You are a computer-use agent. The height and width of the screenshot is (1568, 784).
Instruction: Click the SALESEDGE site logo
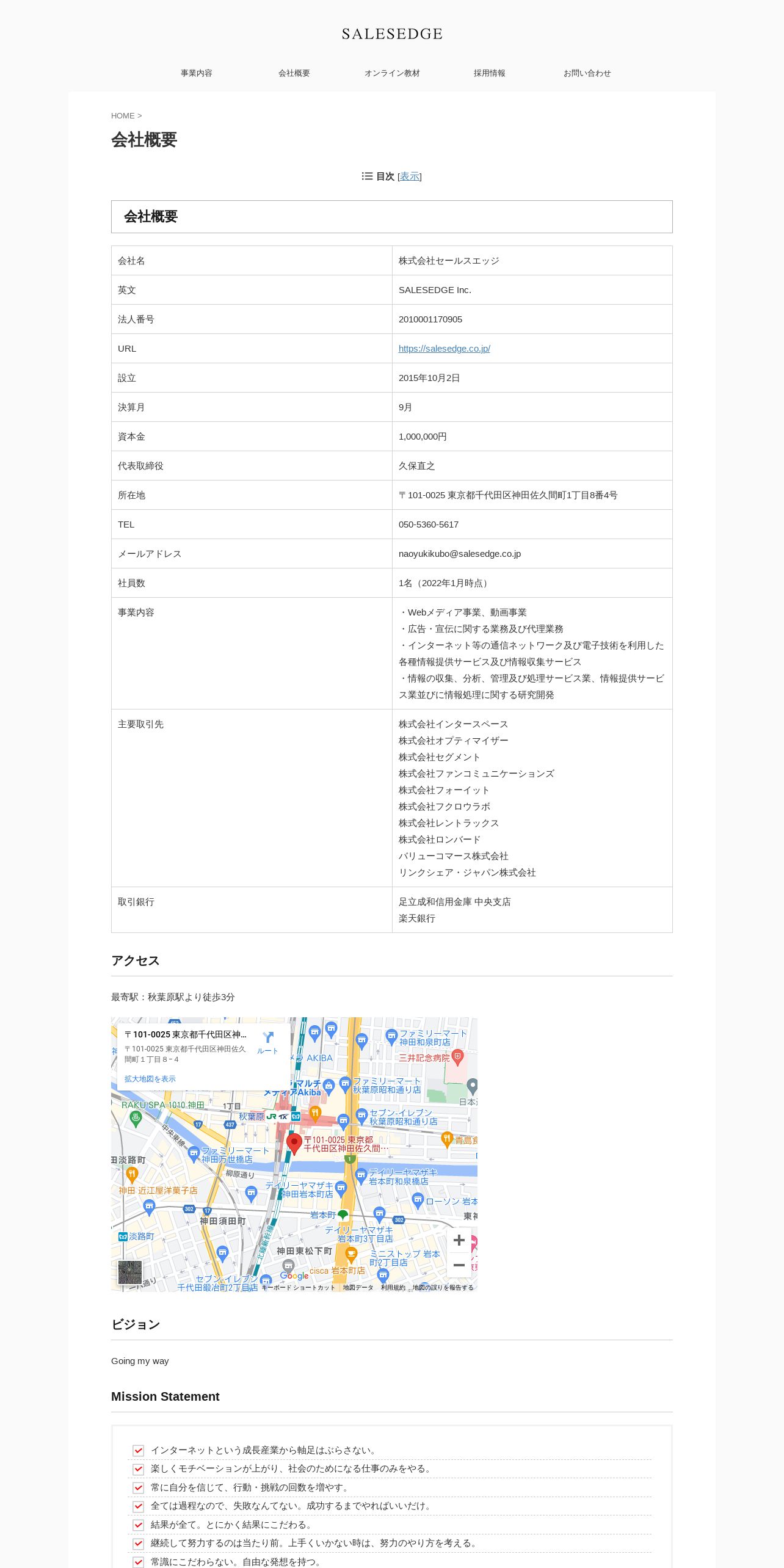[x=392, y=34]
